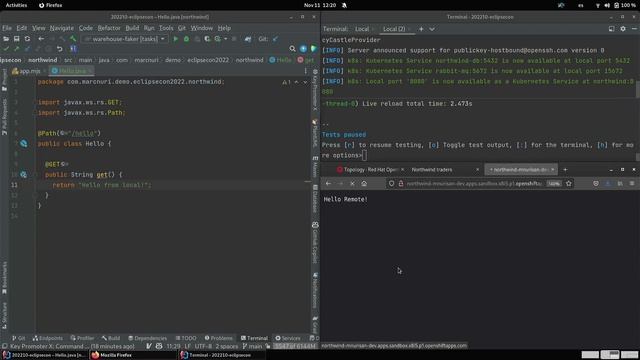Click the Save All disk icon

16,39
